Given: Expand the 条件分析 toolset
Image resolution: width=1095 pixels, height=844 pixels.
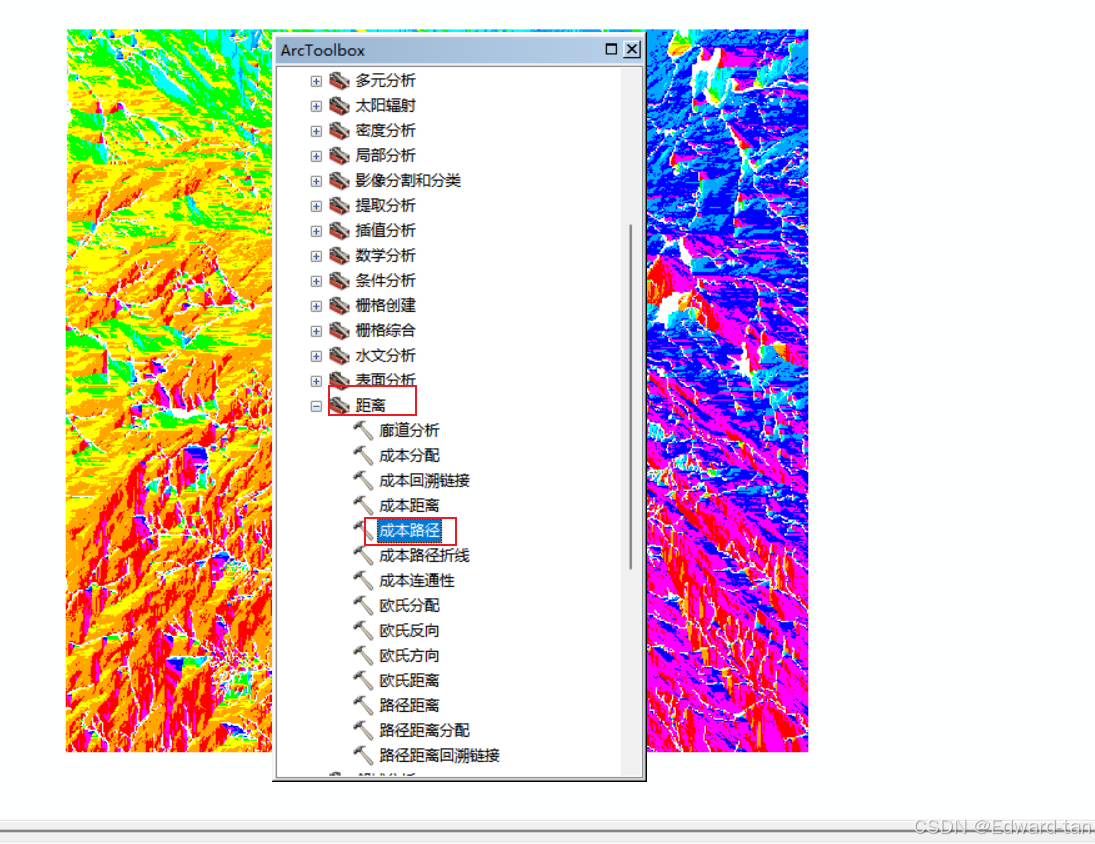Looking at the screenshot, I should [316, 281].
